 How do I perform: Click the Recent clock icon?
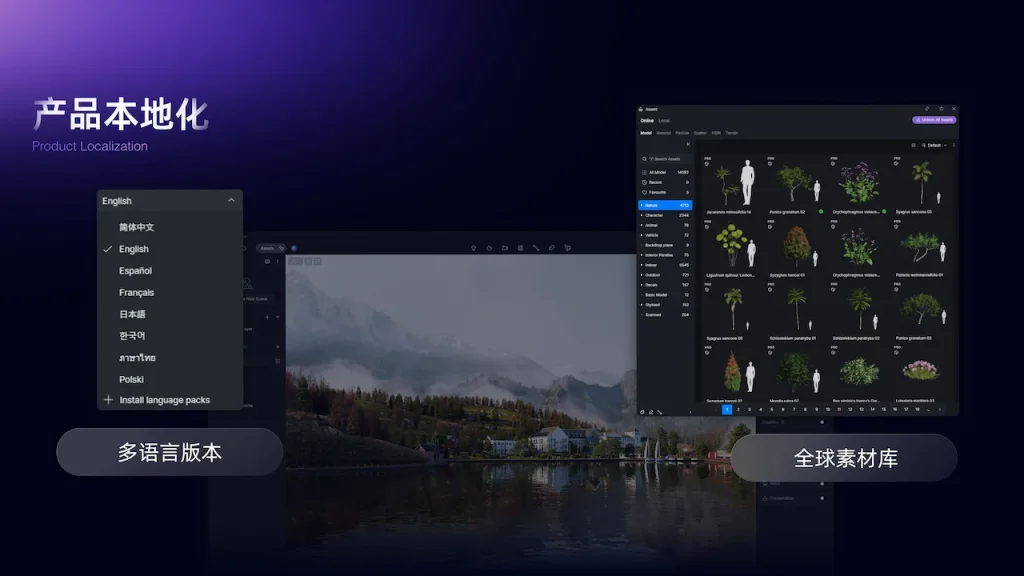pos(643,182)
